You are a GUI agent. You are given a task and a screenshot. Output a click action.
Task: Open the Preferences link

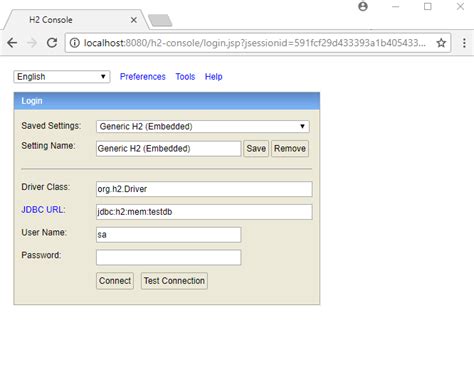(x=143, y=77)
